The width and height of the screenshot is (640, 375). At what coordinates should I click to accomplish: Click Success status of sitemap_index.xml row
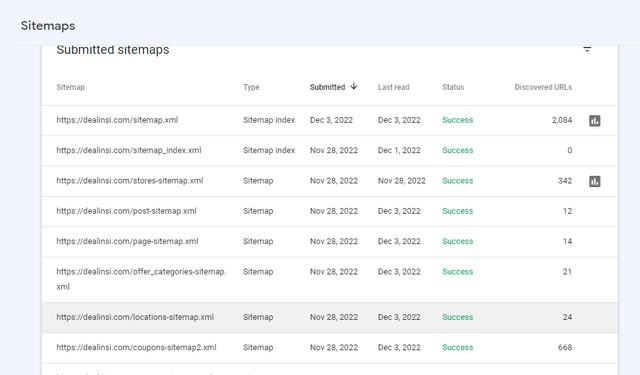point(458,150)
